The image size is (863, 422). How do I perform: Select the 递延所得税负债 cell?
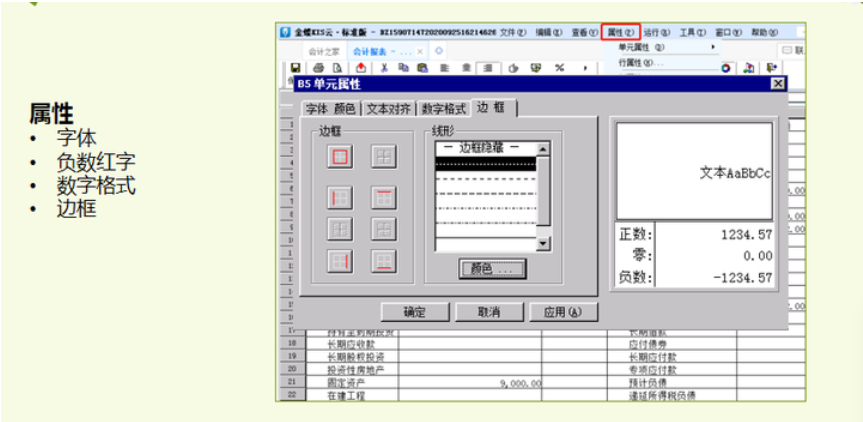pos(672,396)
